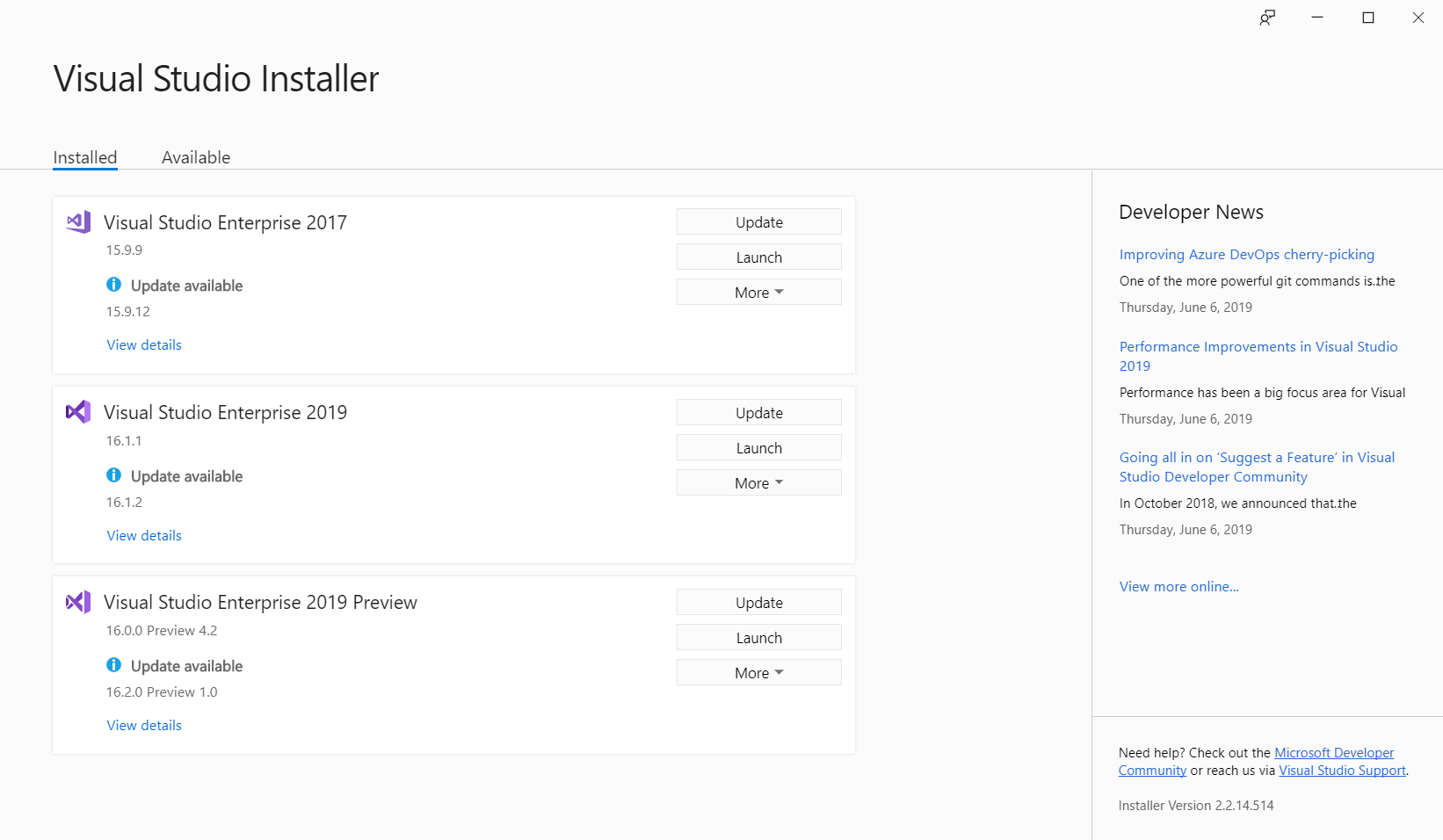This screenshot has height=840, width=1443.
Task: Click the Installer Version 2.2.14.514 text
Action: (x=1196, y=806)
